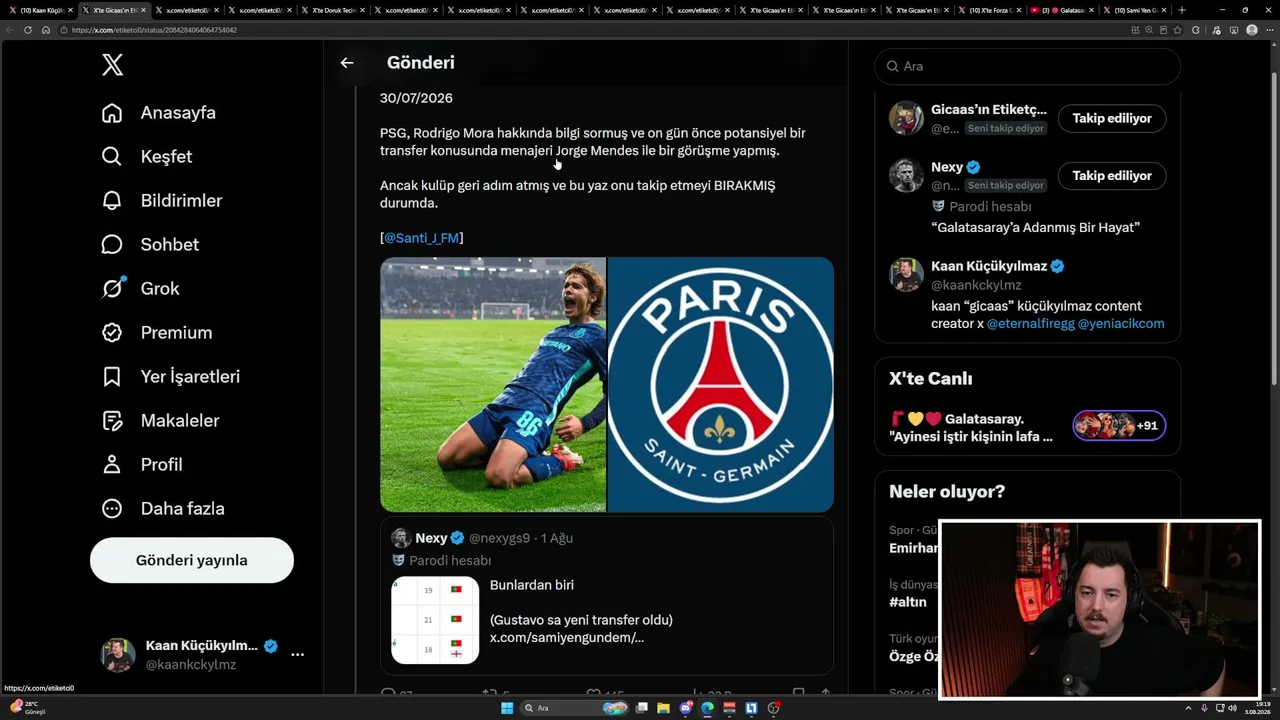Open the Makaleler icon
This screenshot has width=1280, height=720.
coord(112,421)
